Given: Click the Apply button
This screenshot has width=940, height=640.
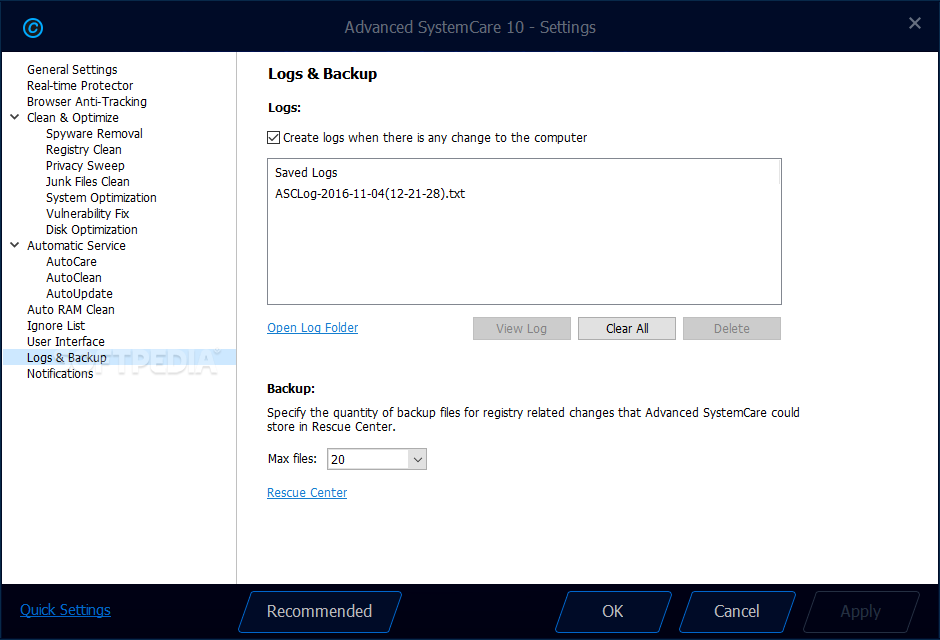Looking at the screenshot, I should click(861, 612).
